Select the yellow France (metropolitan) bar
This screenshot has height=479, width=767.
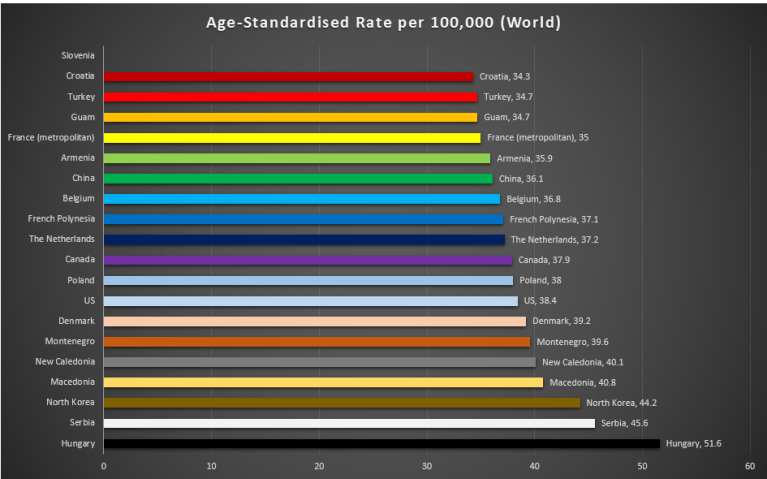pyautogui.click(x=291, y=138)
